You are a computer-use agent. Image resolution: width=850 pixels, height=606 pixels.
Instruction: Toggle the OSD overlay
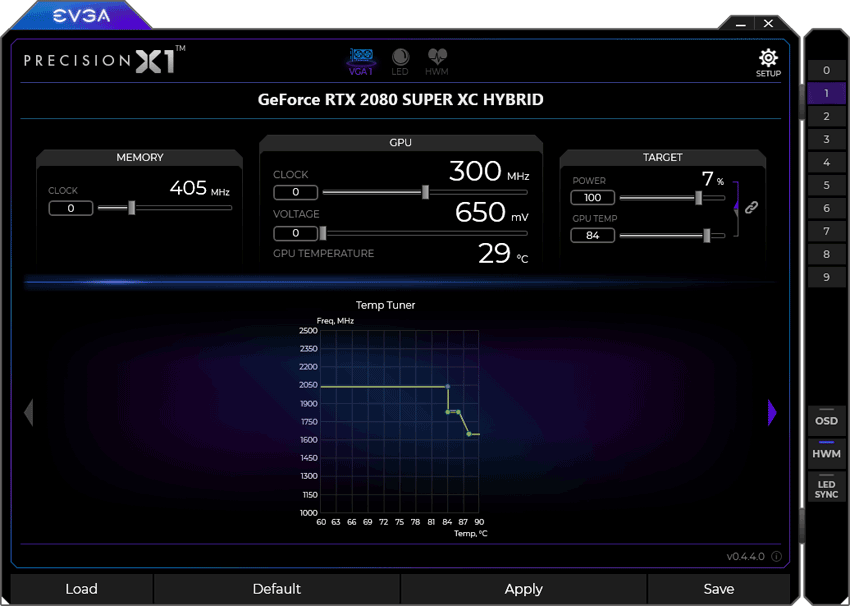point(826,421)
